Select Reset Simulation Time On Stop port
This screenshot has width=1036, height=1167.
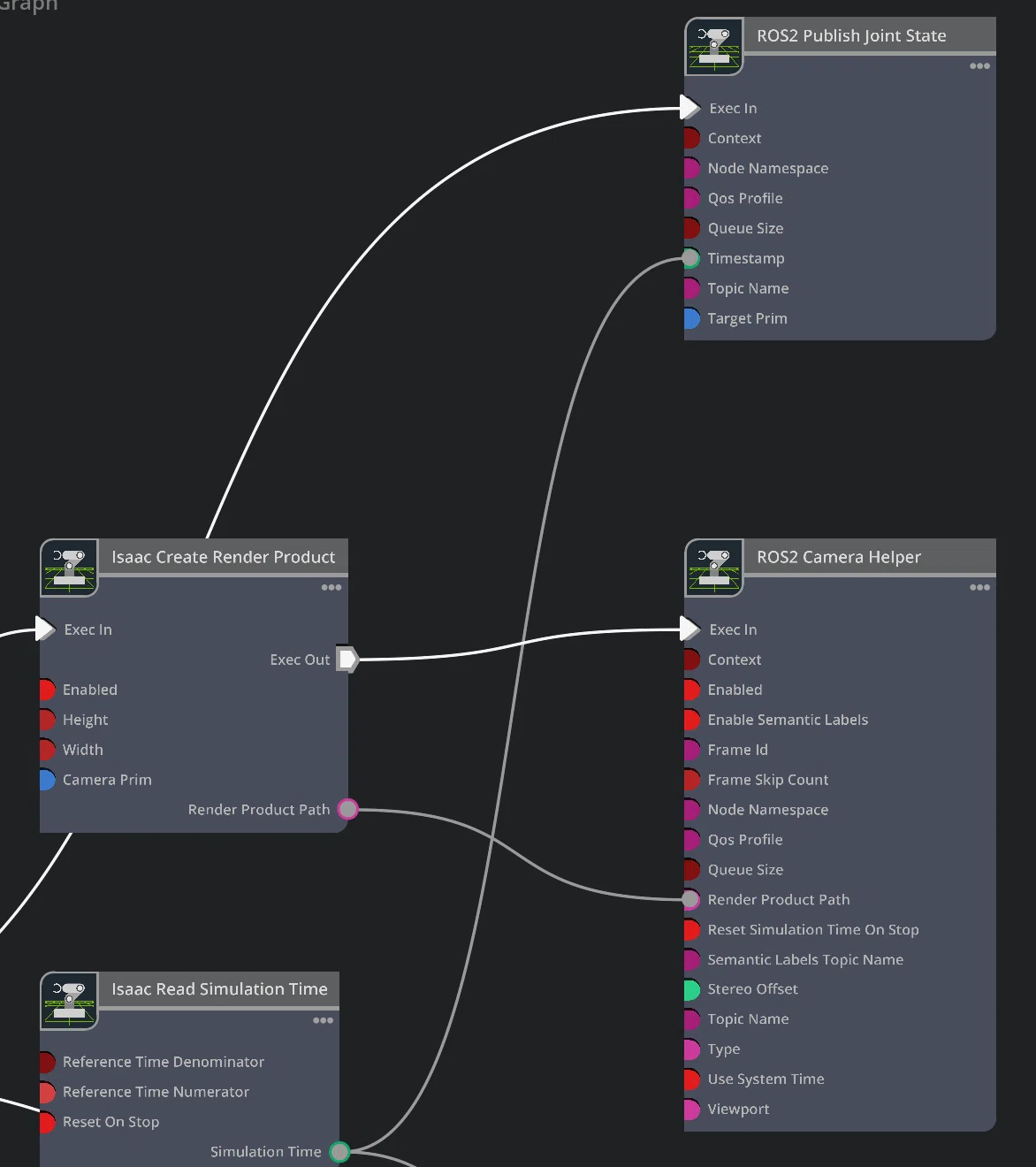[692, 930]
